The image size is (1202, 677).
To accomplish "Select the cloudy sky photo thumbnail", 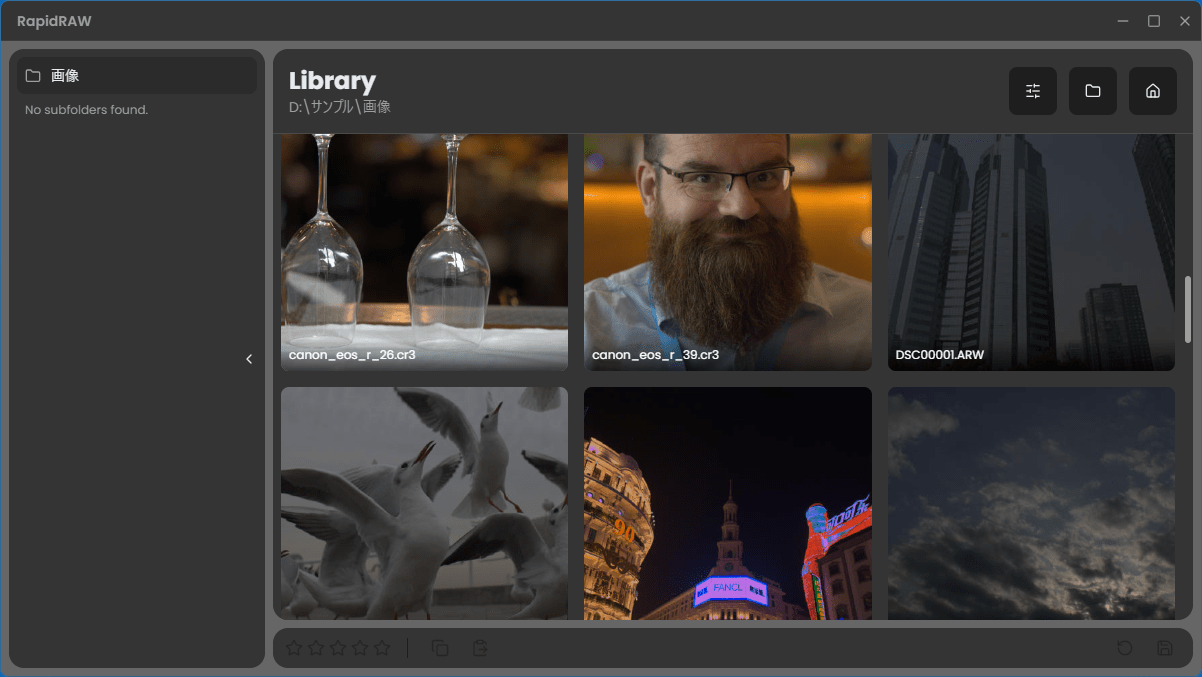I will coord(1031,503).
